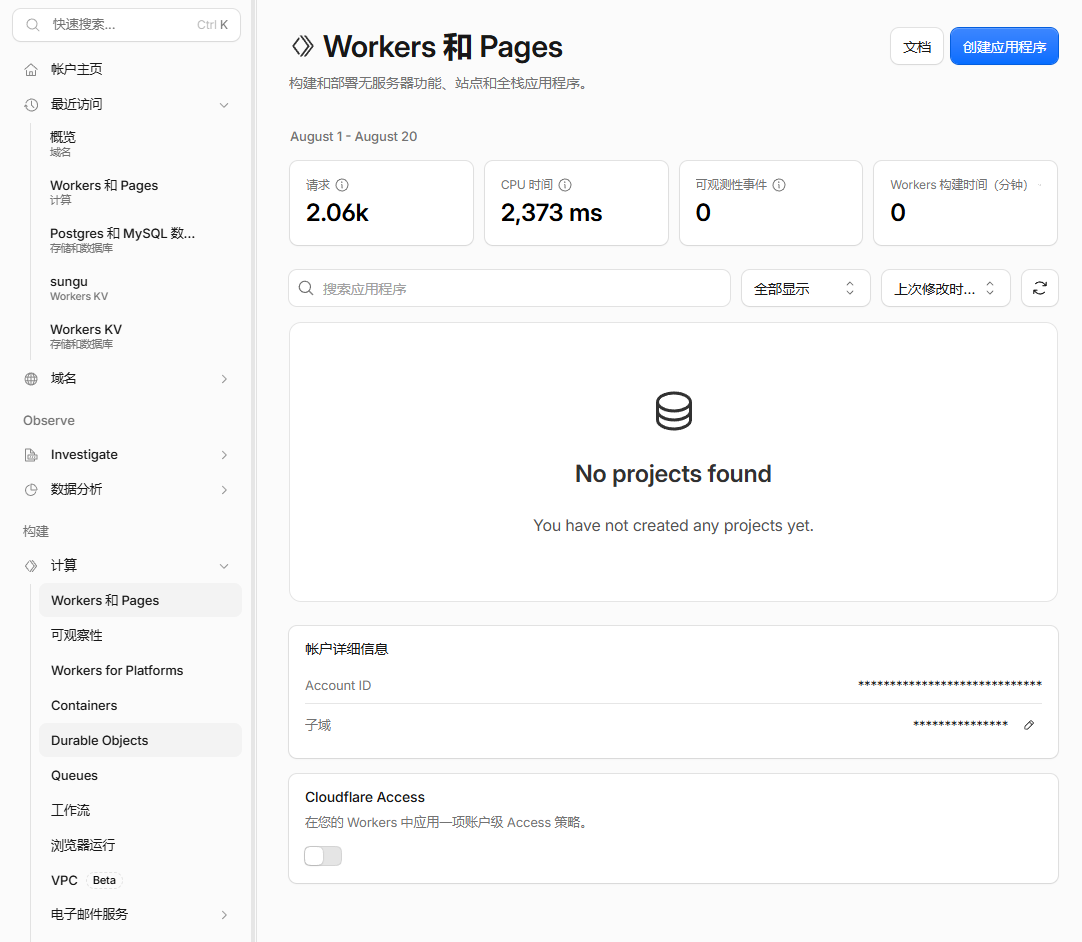Viewport: 1082px width, 942px height.
Task: Click the 2,373 ms CPU time card
Action: pos(576,203)
